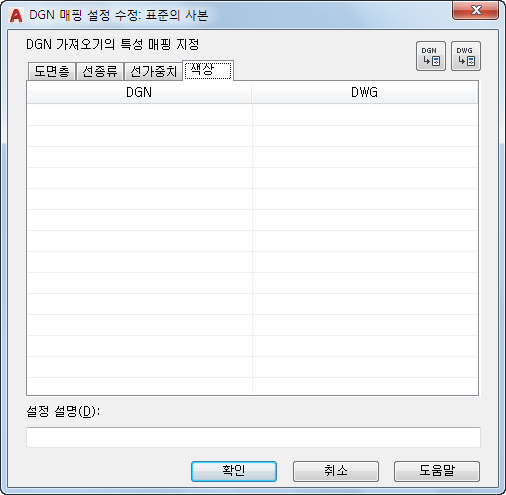Viewport: 506px width, 495px height.
Task: Click the AutoCAD logo in title bar
Action: click(16, 15)
